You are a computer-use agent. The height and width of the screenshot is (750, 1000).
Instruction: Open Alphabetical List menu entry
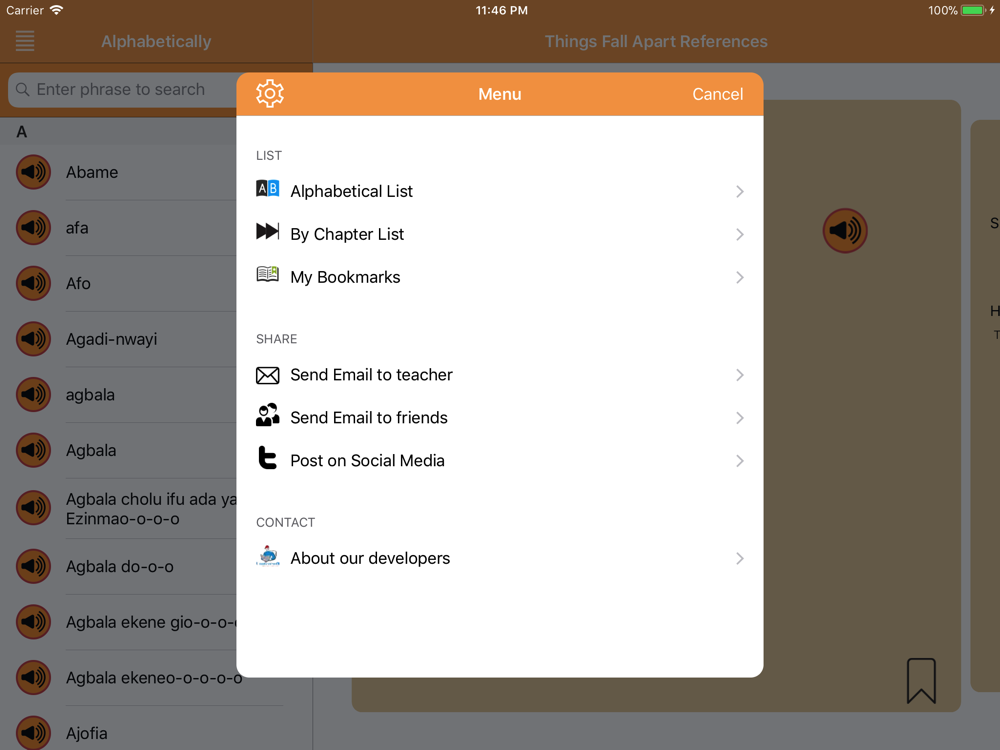(500, 191)
